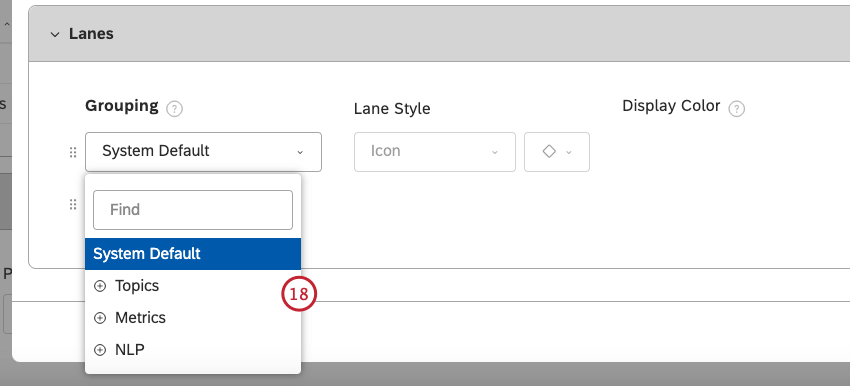
Task: Open the System Default grouping dropdown
Action: (203, 152)
